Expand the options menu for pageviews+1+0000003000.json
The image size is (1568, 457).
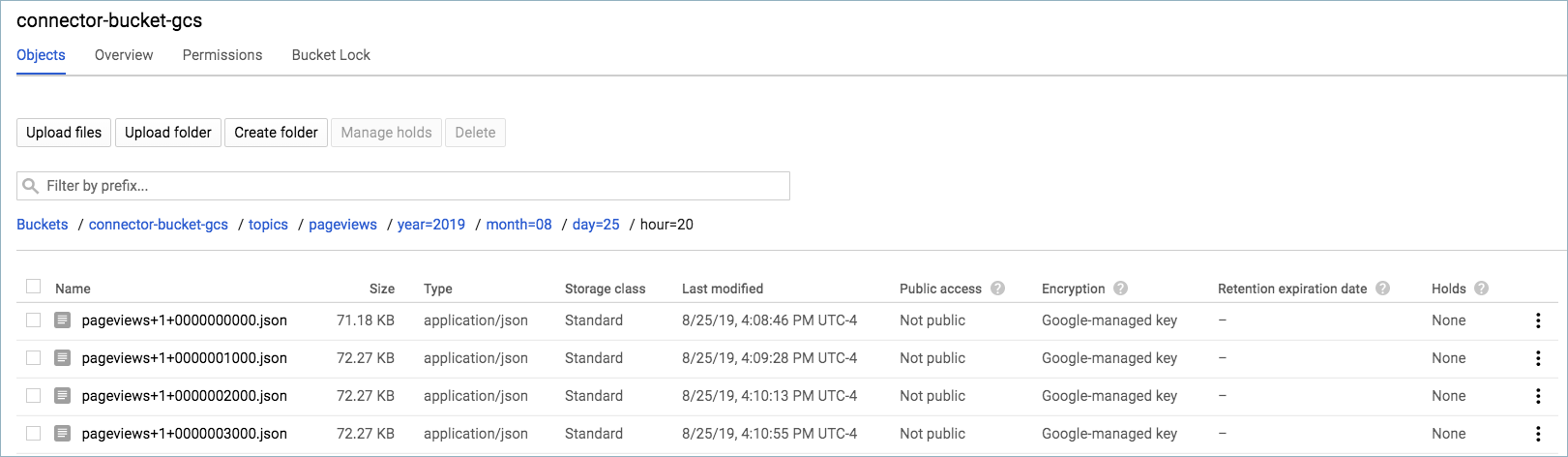pyautogui.click(x=1537, y=434)
